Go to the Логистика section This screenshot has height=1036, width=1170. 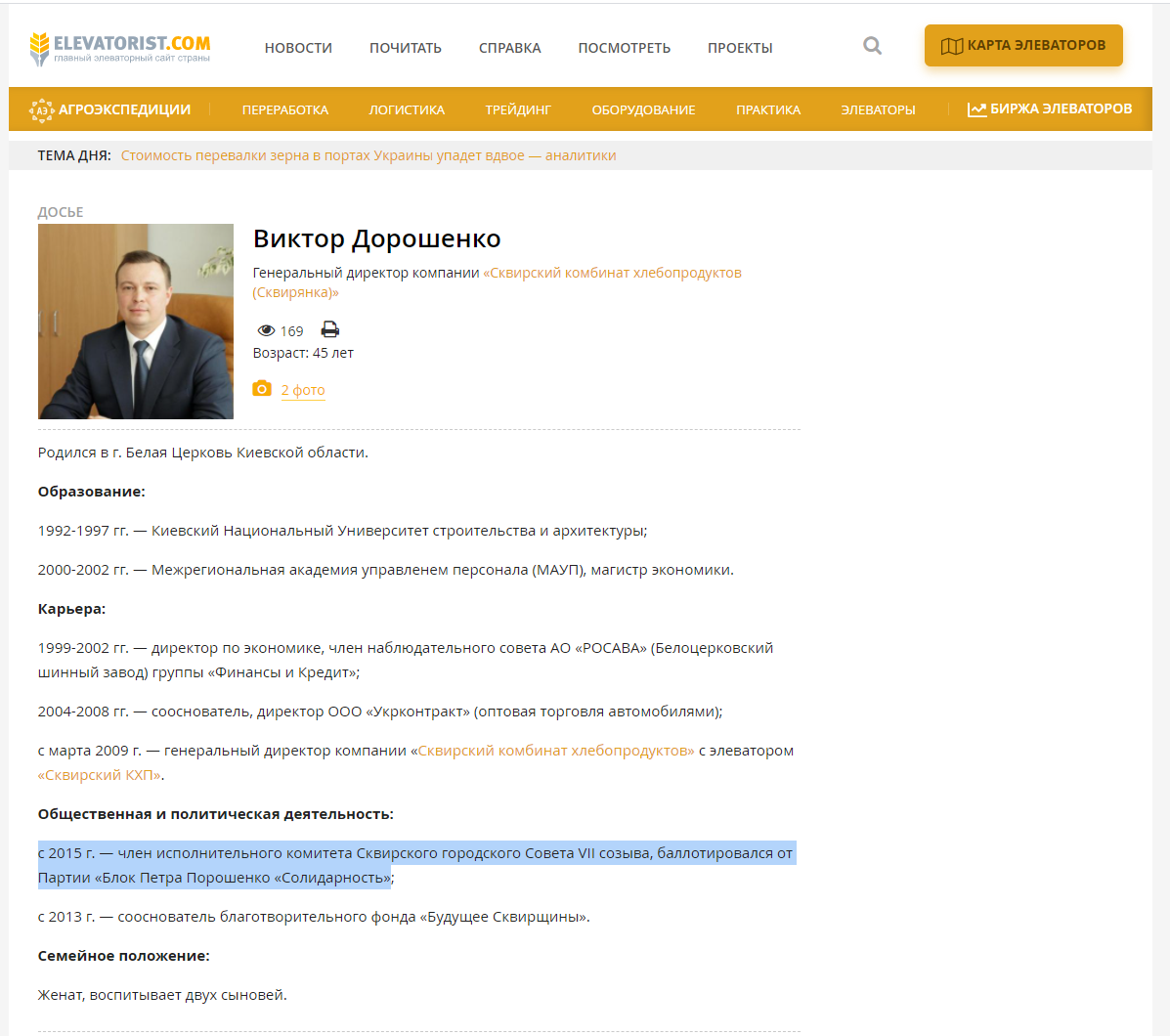[407, 110]
